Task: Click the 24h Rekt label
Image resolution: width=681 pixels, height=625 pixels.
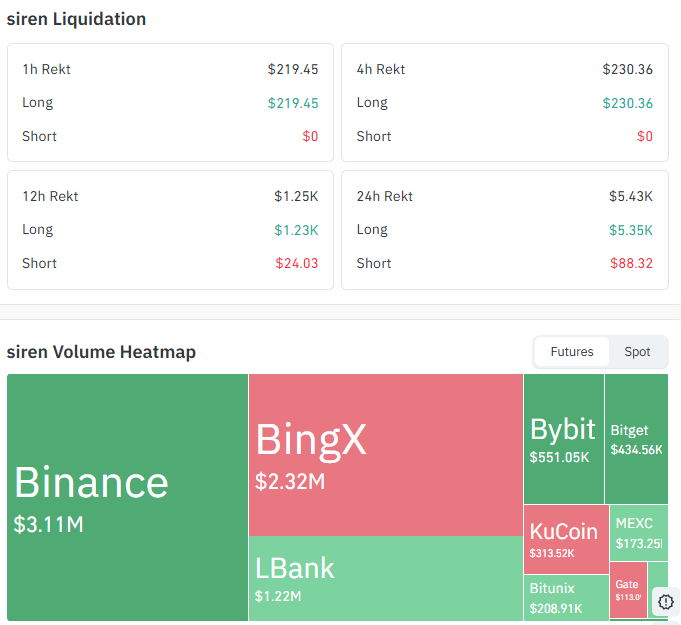Action: click(x=385, y=196)
